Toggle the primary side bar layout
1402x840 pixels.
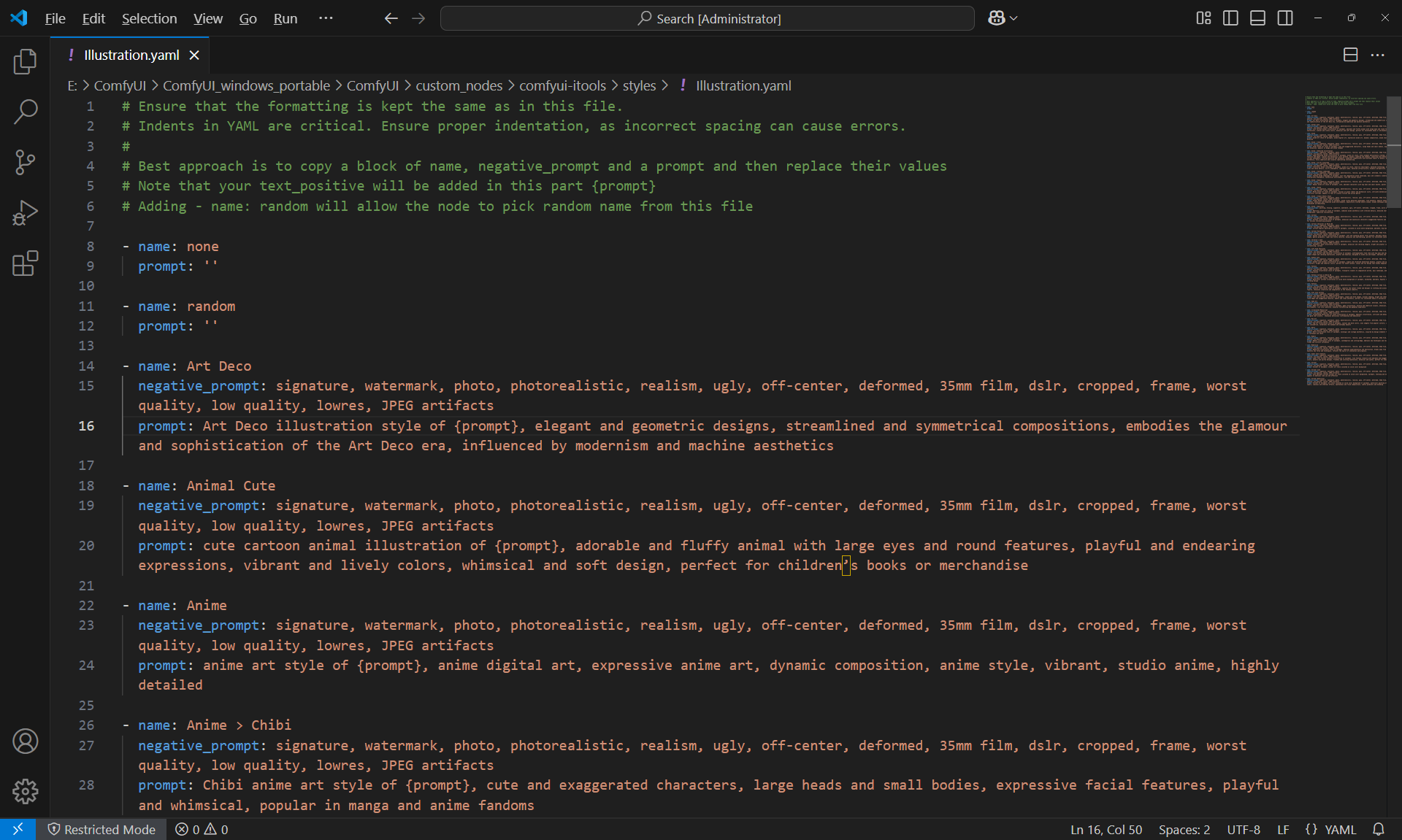click(x=1230, y=18)
